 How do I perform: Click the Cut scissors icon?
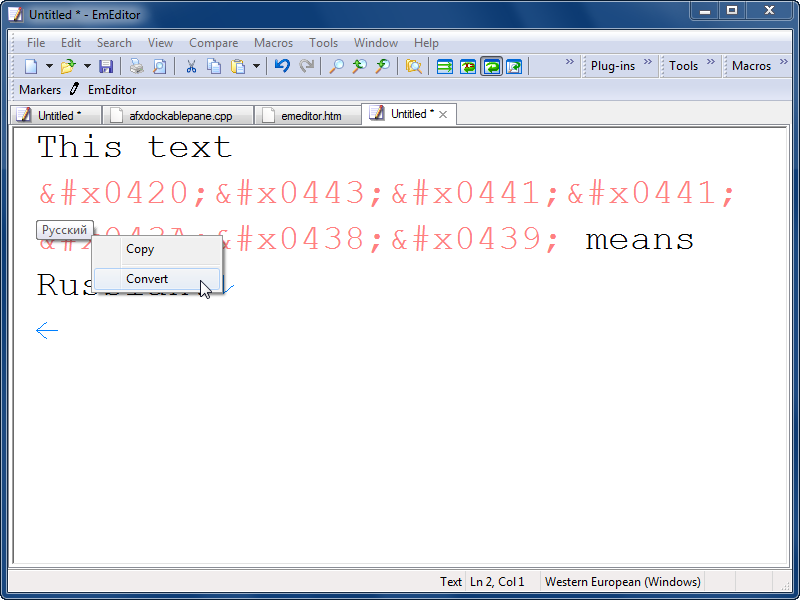[x=191, y=66]
